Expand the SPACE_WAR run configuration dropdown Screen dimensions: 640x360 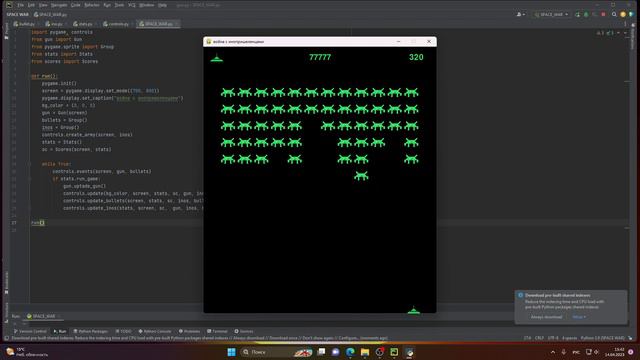pyautogui.click(x=551, y=14)
